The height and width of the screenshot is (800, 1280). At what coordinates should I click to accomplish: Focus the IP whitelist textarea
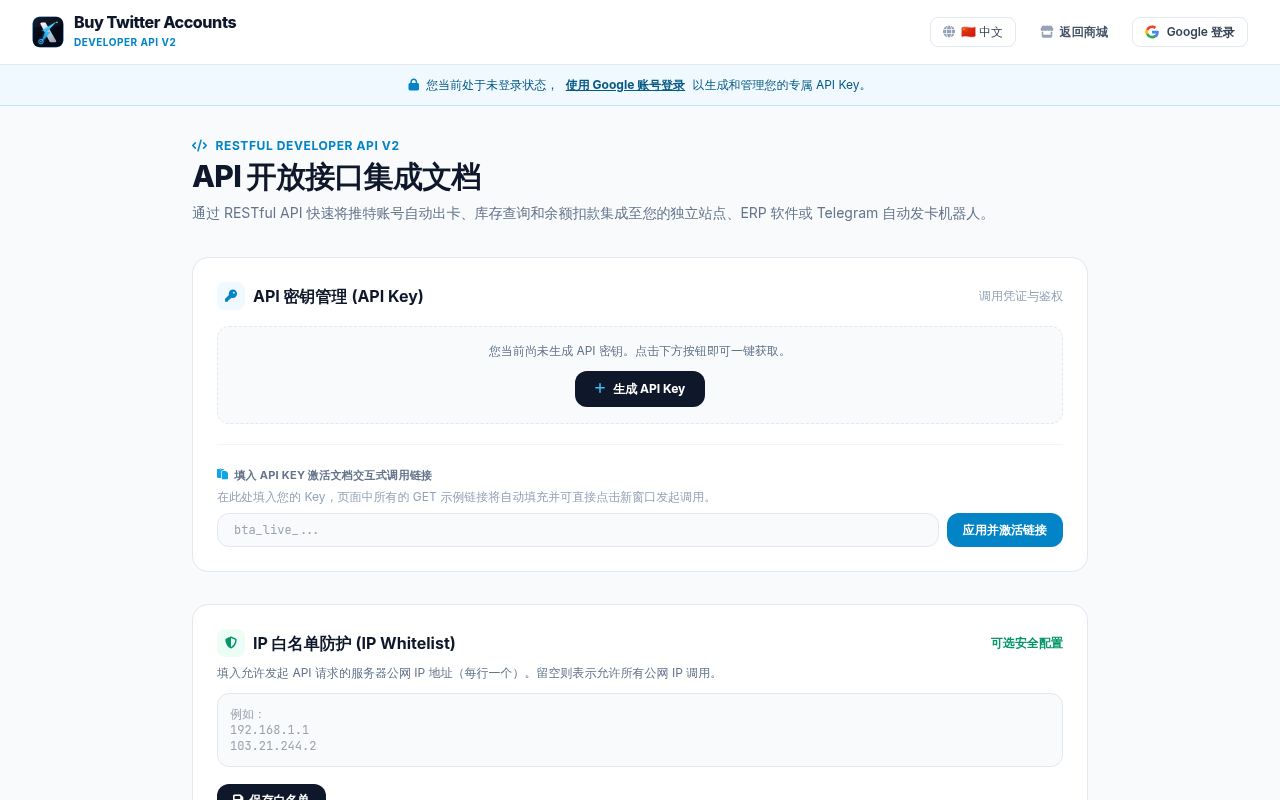click(x=640, y=730)
